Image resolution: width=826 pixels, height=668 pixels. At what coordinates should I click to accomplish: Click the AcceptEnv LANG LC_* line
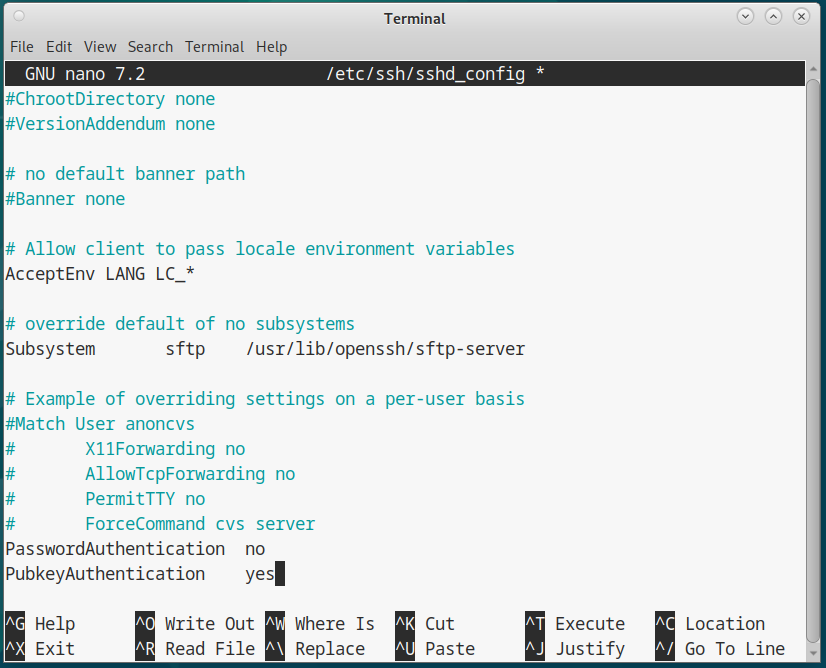click(100, 274)
